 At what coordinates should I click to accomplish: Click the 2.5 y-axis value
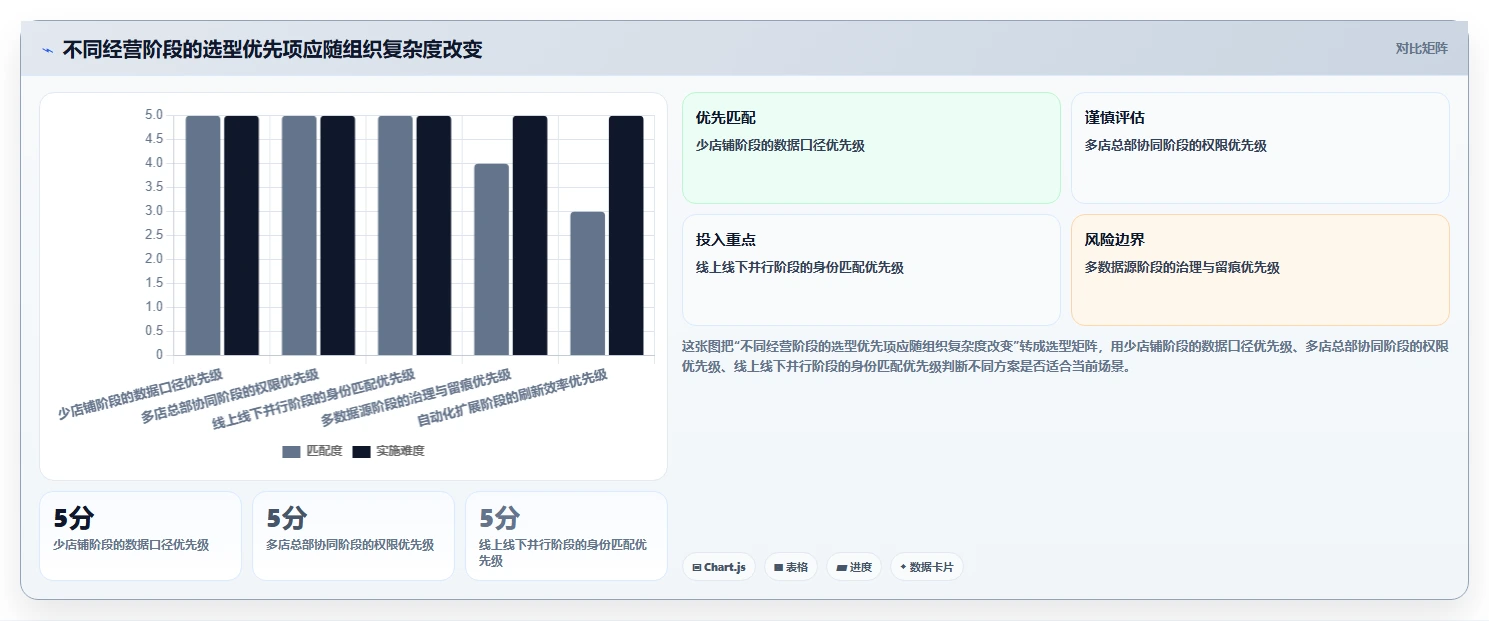click(x=153, y=235)
